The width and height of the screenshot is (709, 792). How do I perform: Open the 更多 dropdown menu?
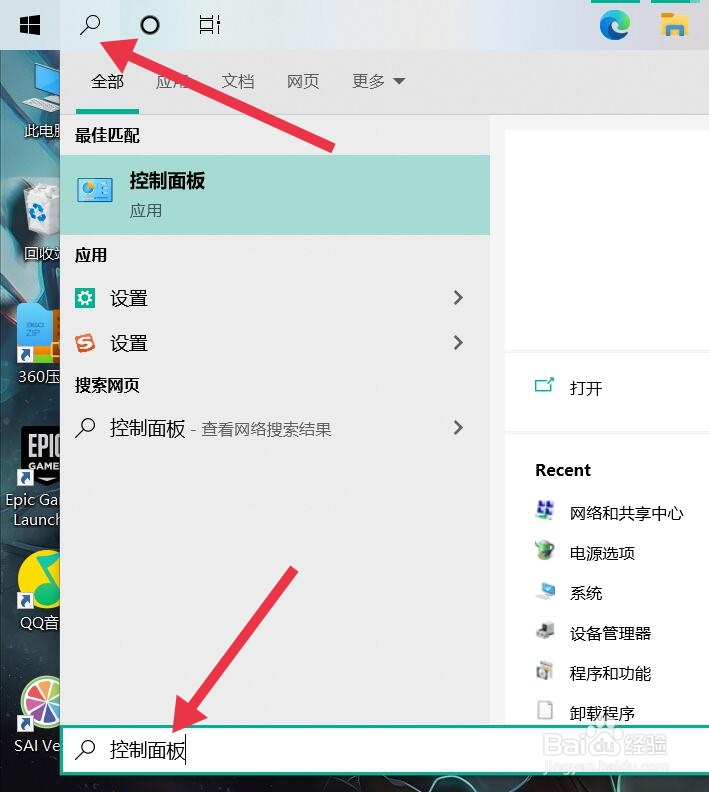pyautogui.click(x=378, y=81)
